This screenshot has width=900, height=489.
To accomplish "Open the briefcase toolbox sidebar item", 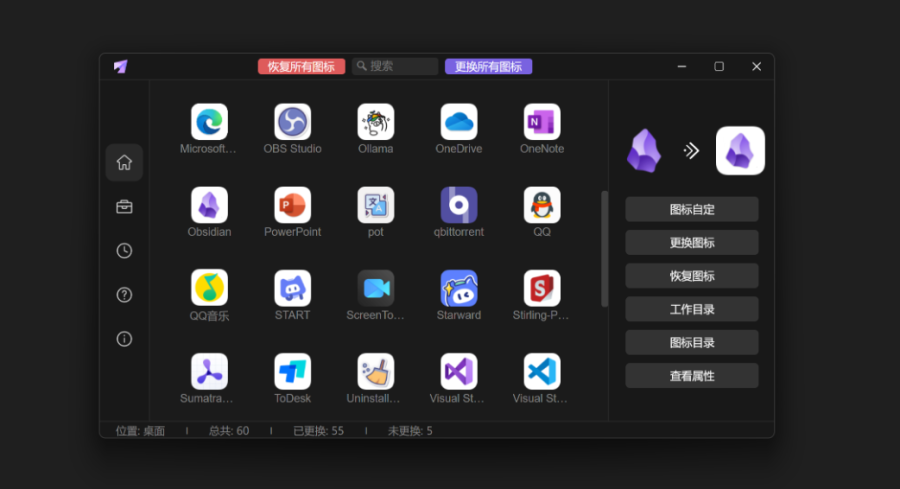I will (124, 207).
